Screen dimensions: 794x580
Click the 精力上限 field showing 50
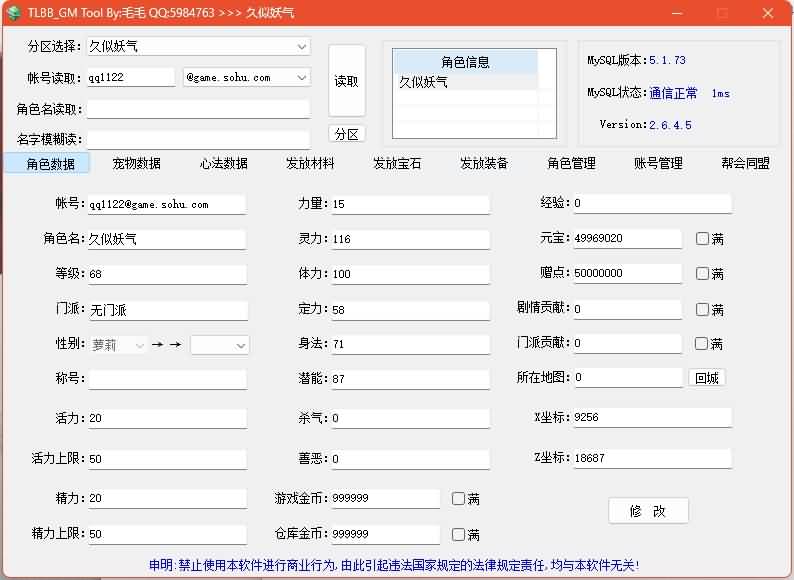pyautogui.click(x=167, y=534)
